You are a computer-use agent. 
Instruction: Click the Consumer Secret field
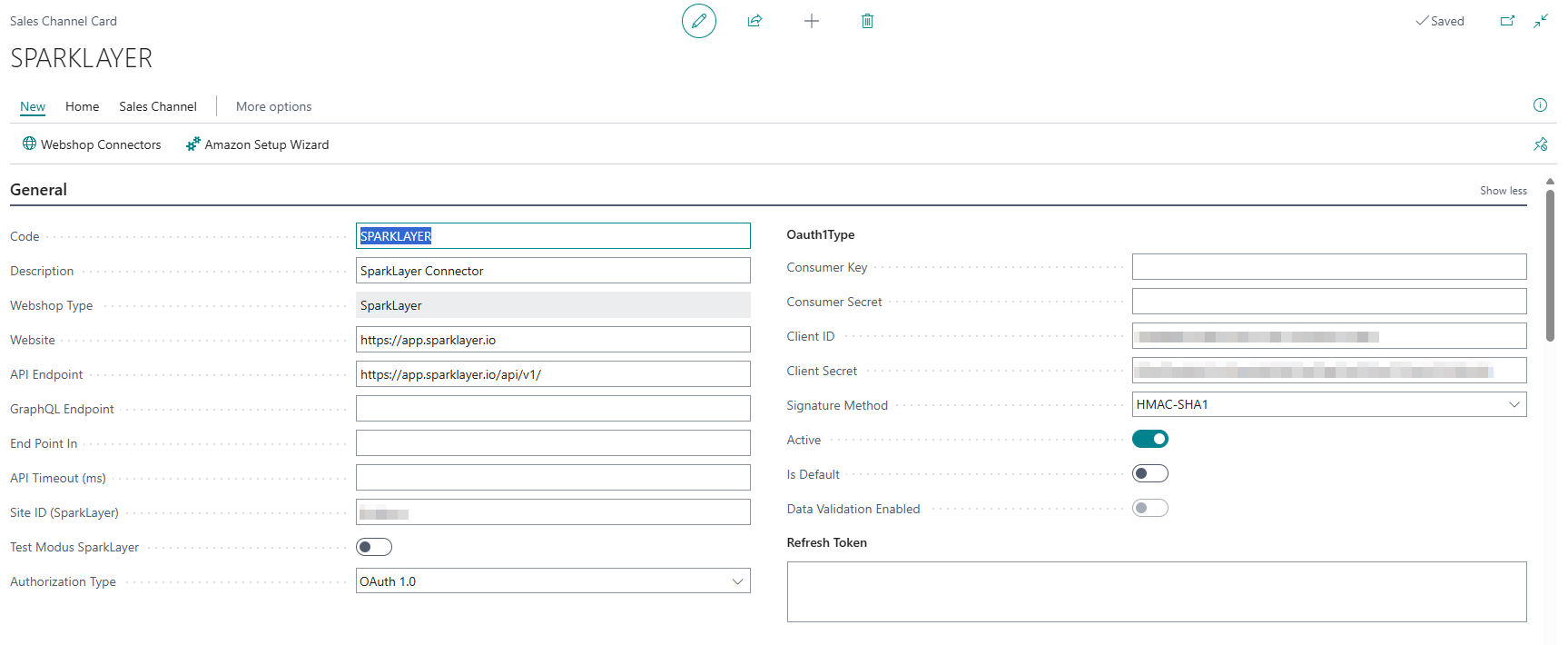(x=1329, y=302)
